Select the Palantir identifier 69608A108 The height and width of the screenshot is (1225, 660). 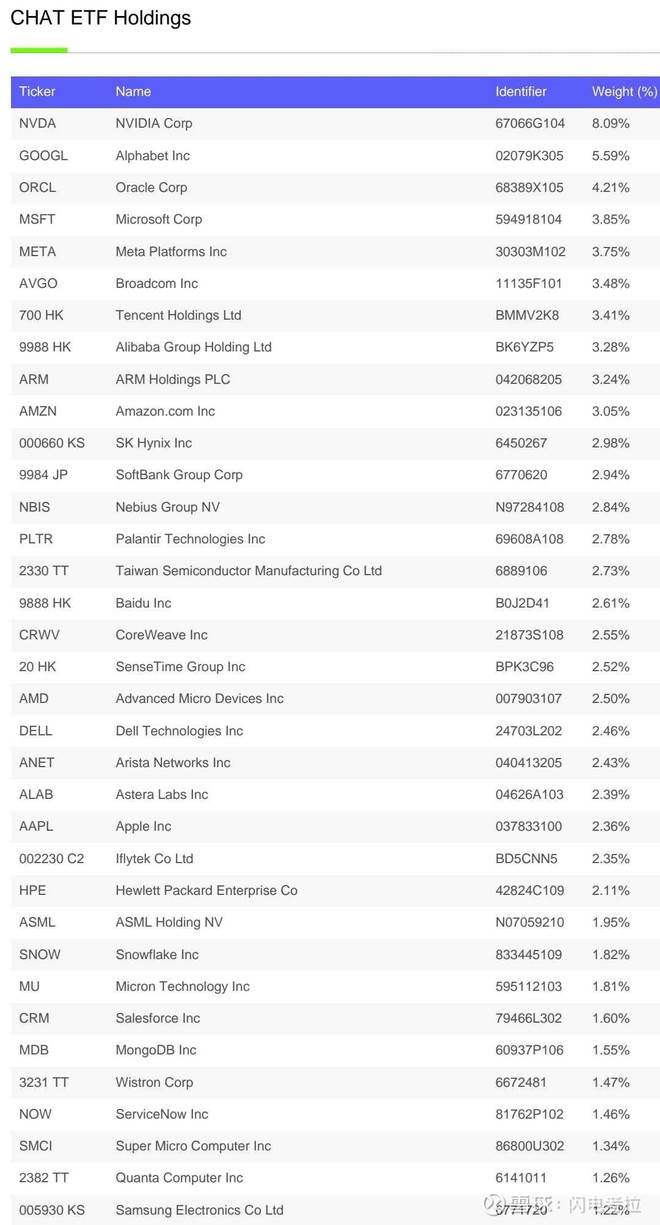click(x=529, y=539)
